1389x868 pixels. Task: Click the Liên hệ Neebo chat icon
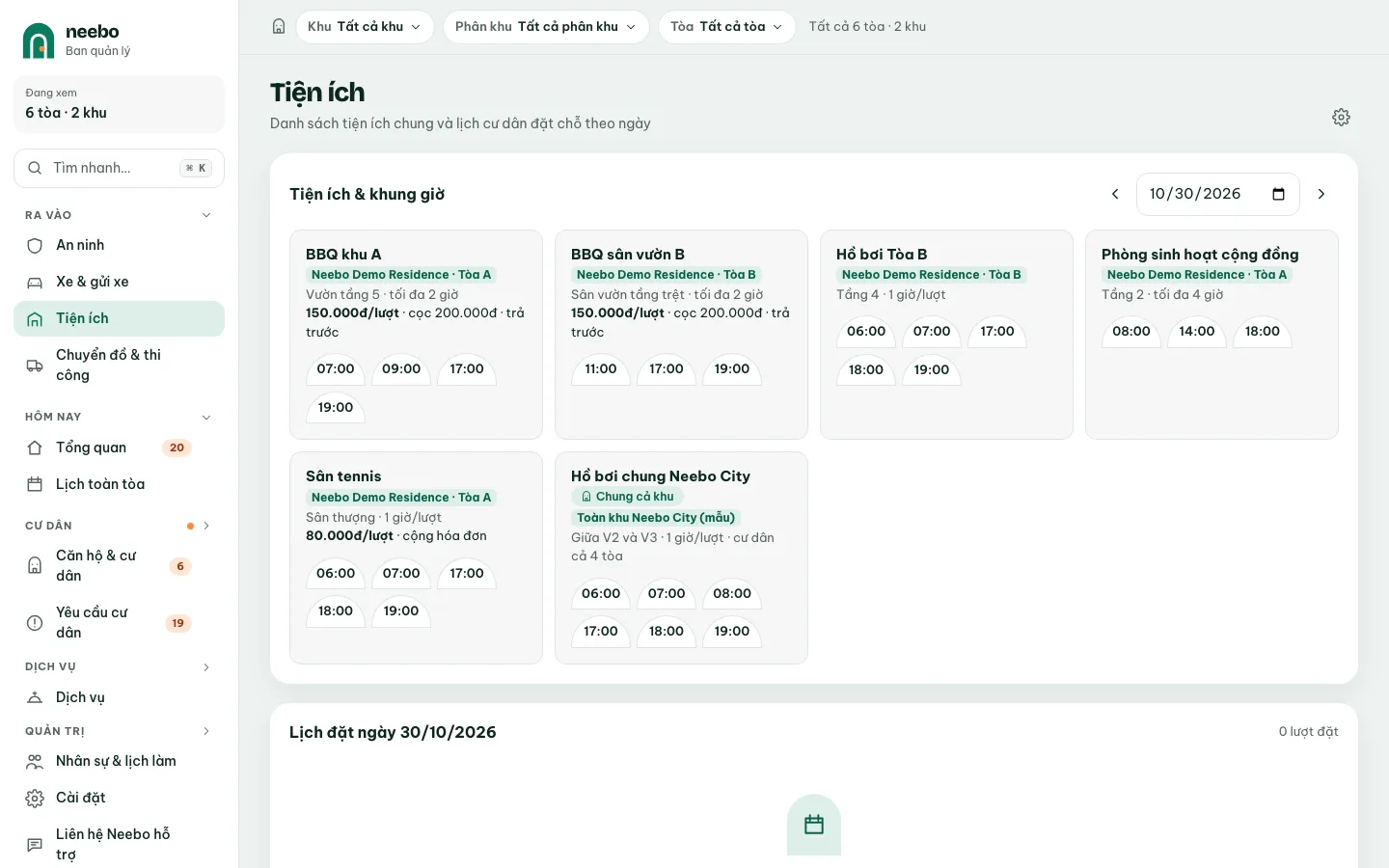pos(35,845)
